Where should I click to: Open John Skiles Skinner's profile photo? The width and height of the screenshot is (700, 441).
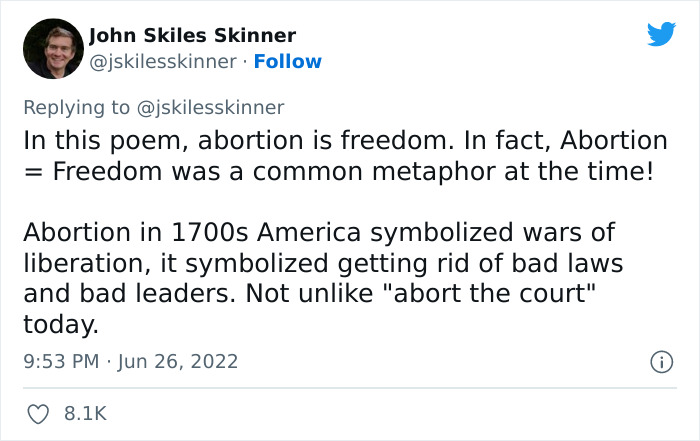(x=51, y=48)
